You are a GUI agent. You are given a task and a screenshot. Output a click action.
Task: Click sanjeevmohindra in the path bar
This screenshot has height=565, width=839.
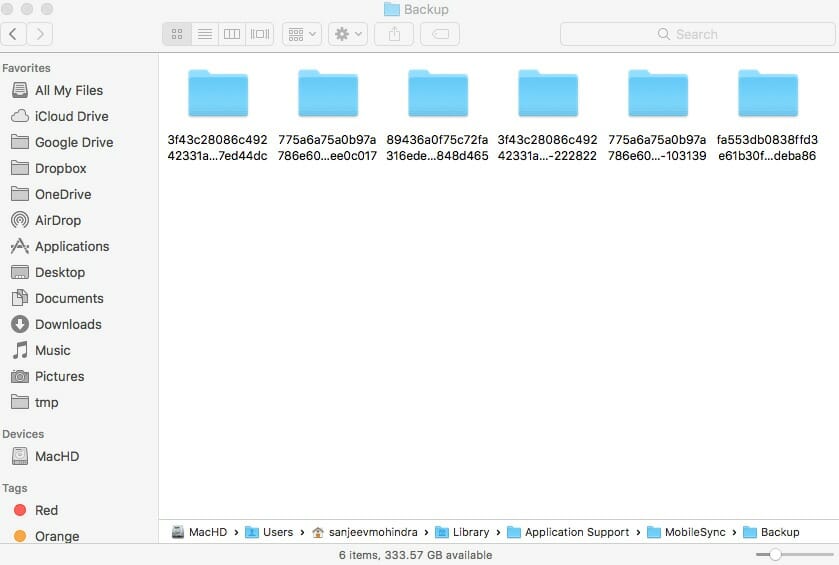pyautogui.click(x=364, y=532)
